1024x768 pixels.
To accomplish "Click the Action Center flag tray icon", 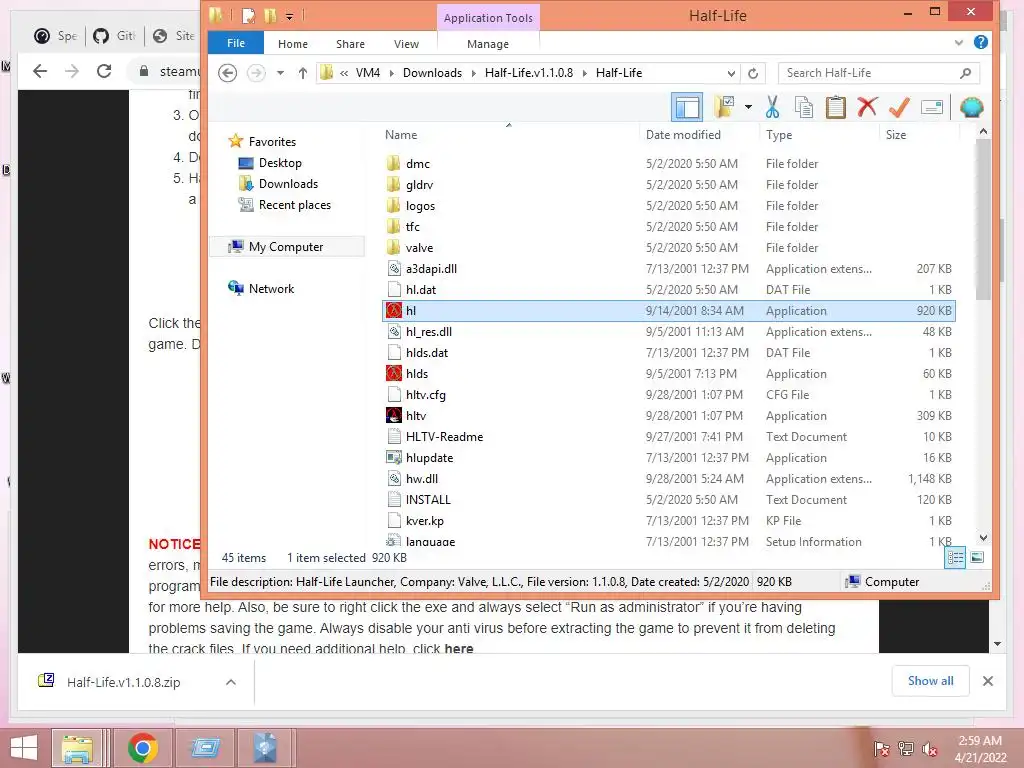I will [x=881, y=749].
